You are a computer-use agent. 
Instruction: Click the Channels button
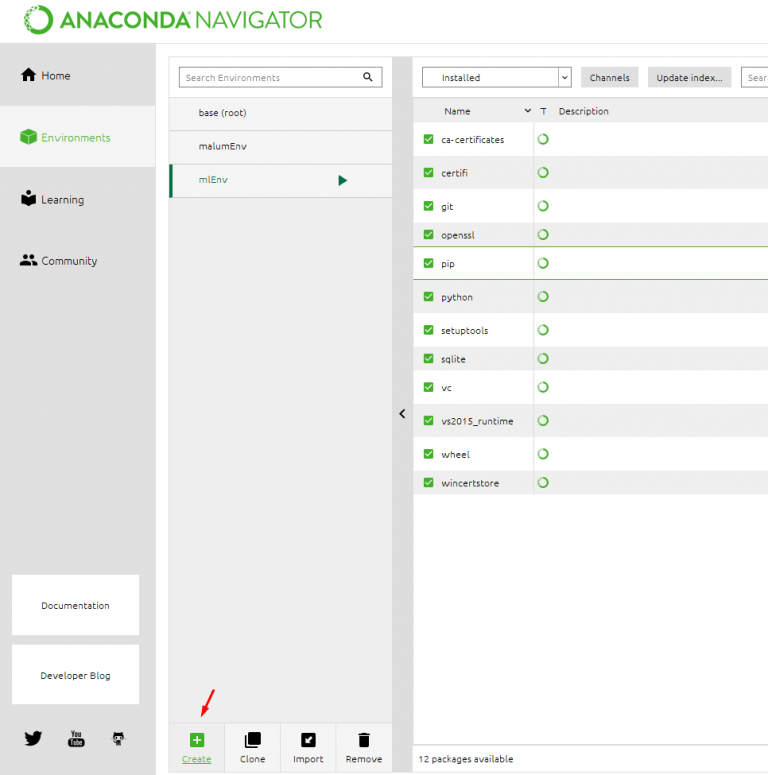pyautogui.click(x=609, y=78)
